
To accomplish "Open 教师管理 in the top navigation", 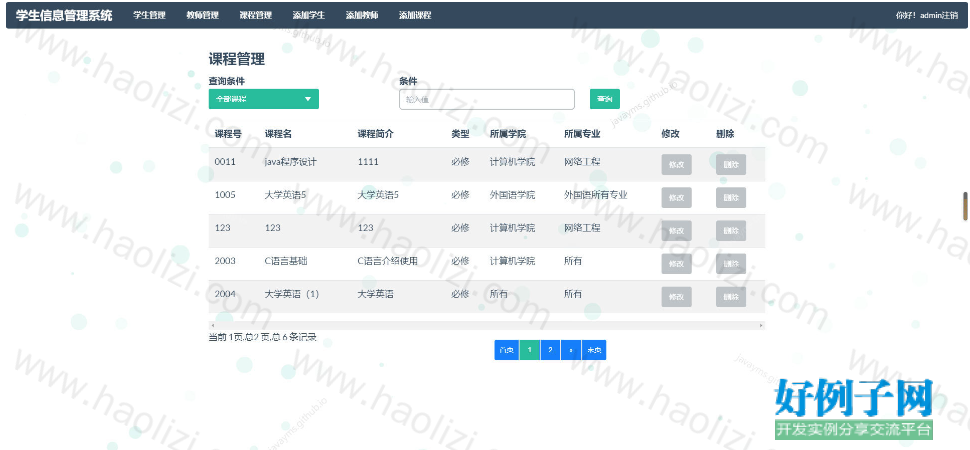I will pos(202,15).
